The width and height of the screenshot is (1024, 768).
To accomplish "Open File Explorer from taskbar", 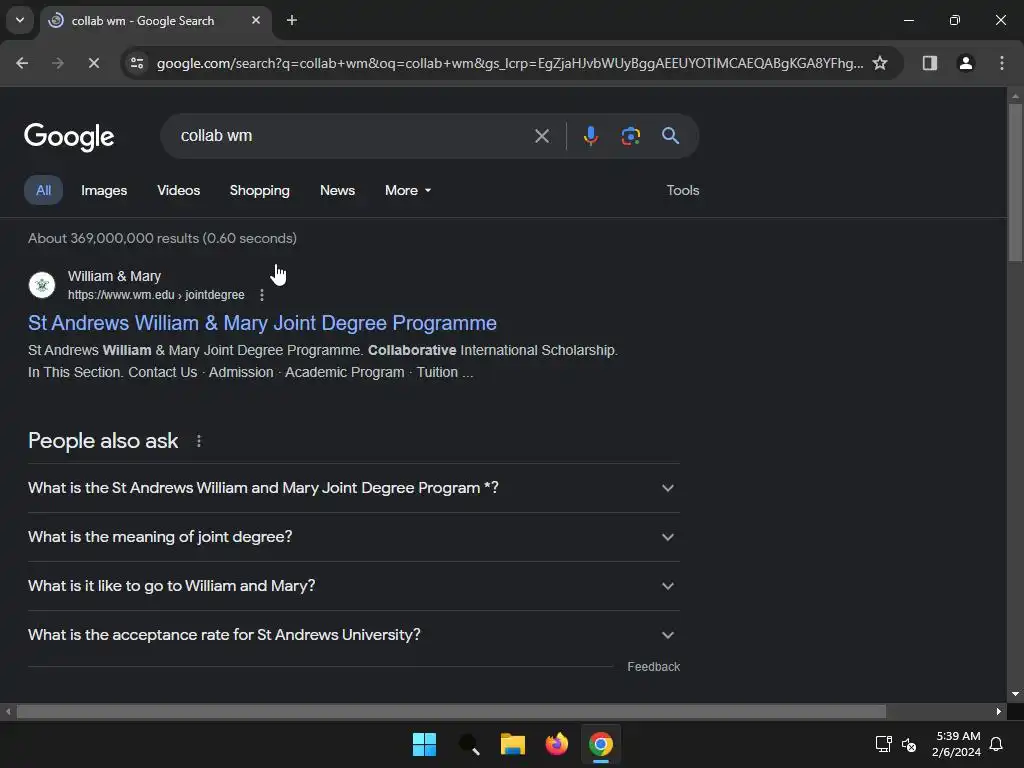I will point(513,744).
